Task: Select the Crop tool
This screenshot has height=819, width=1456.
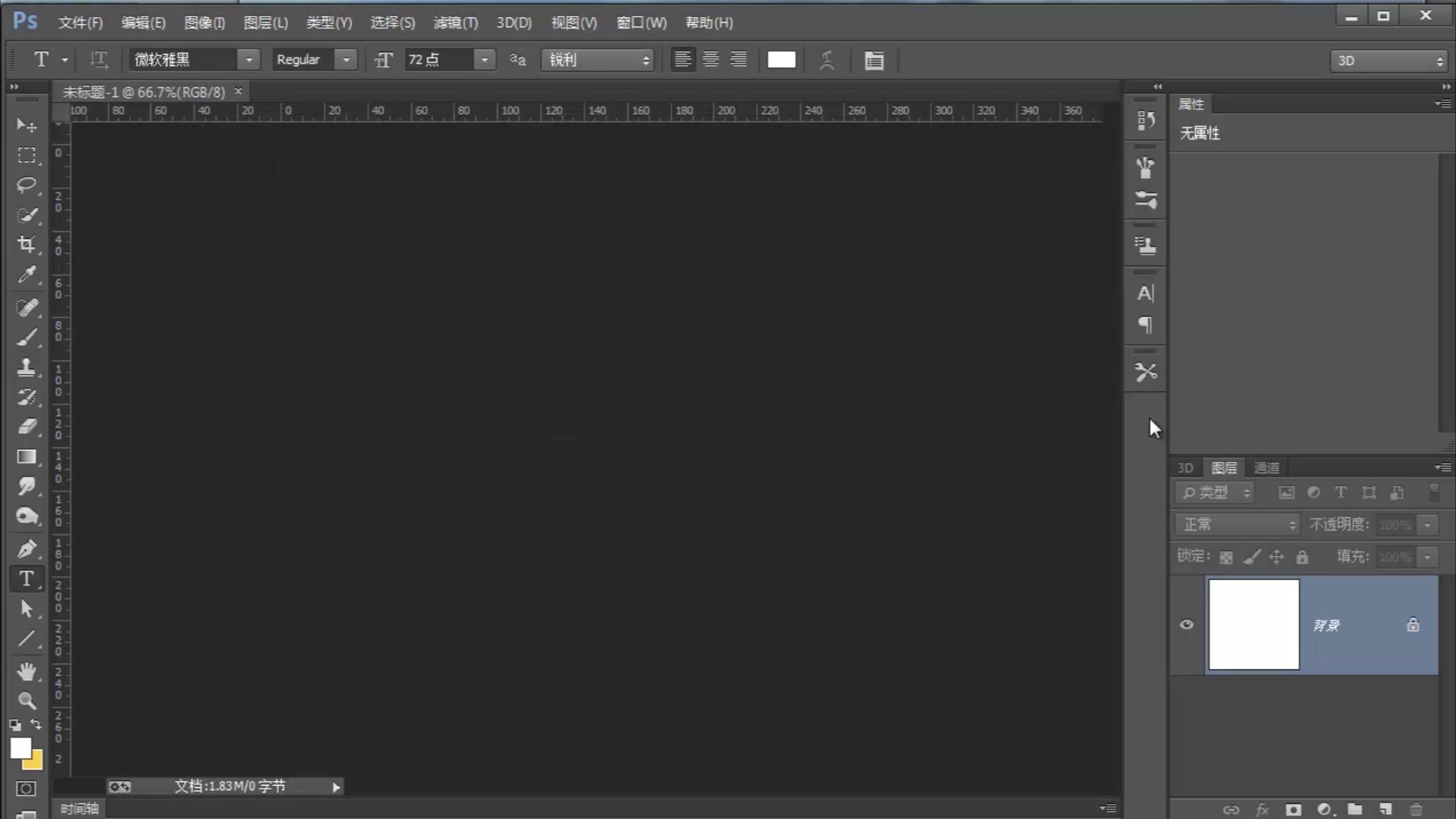Action: point(27,245)
